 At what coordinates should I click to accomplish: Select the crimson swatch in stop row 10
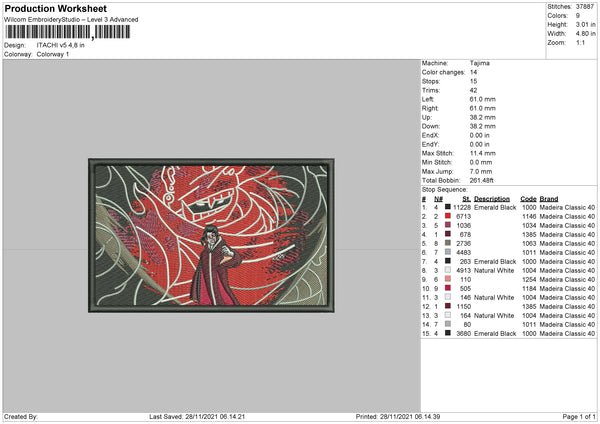coord(448,288)
